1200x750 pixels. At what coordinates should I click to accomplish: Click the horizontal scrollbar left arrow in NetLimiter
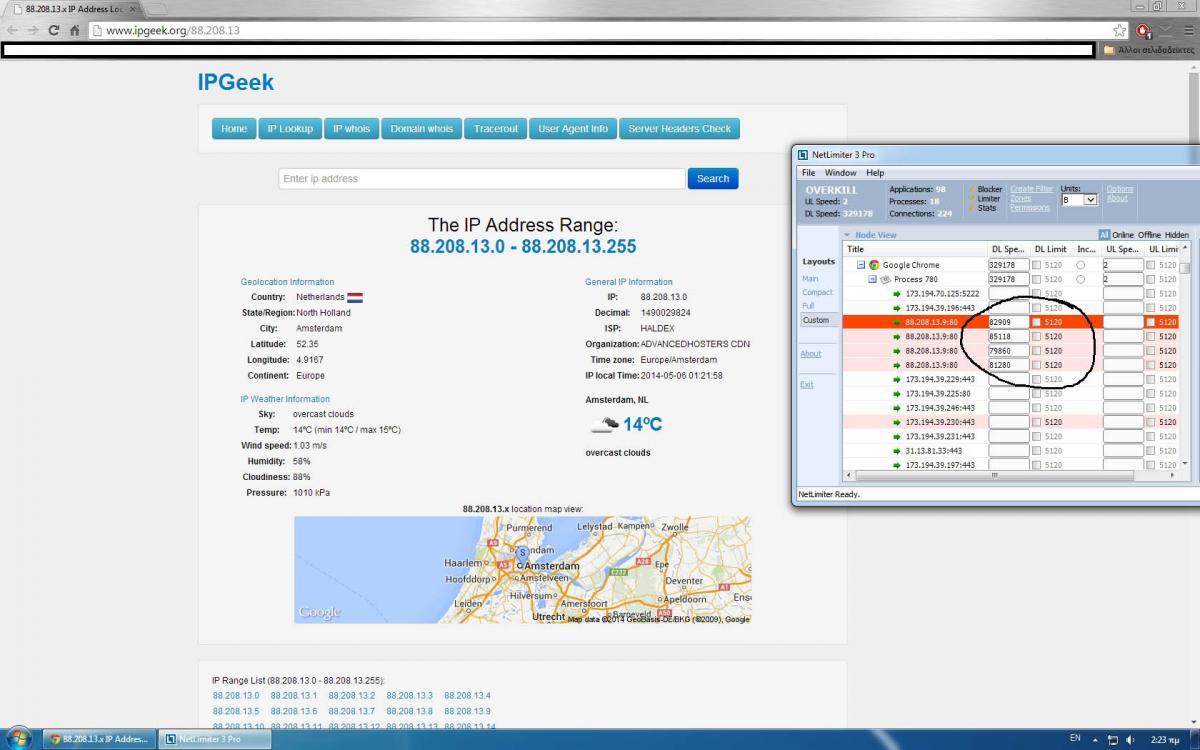(849, 476)
